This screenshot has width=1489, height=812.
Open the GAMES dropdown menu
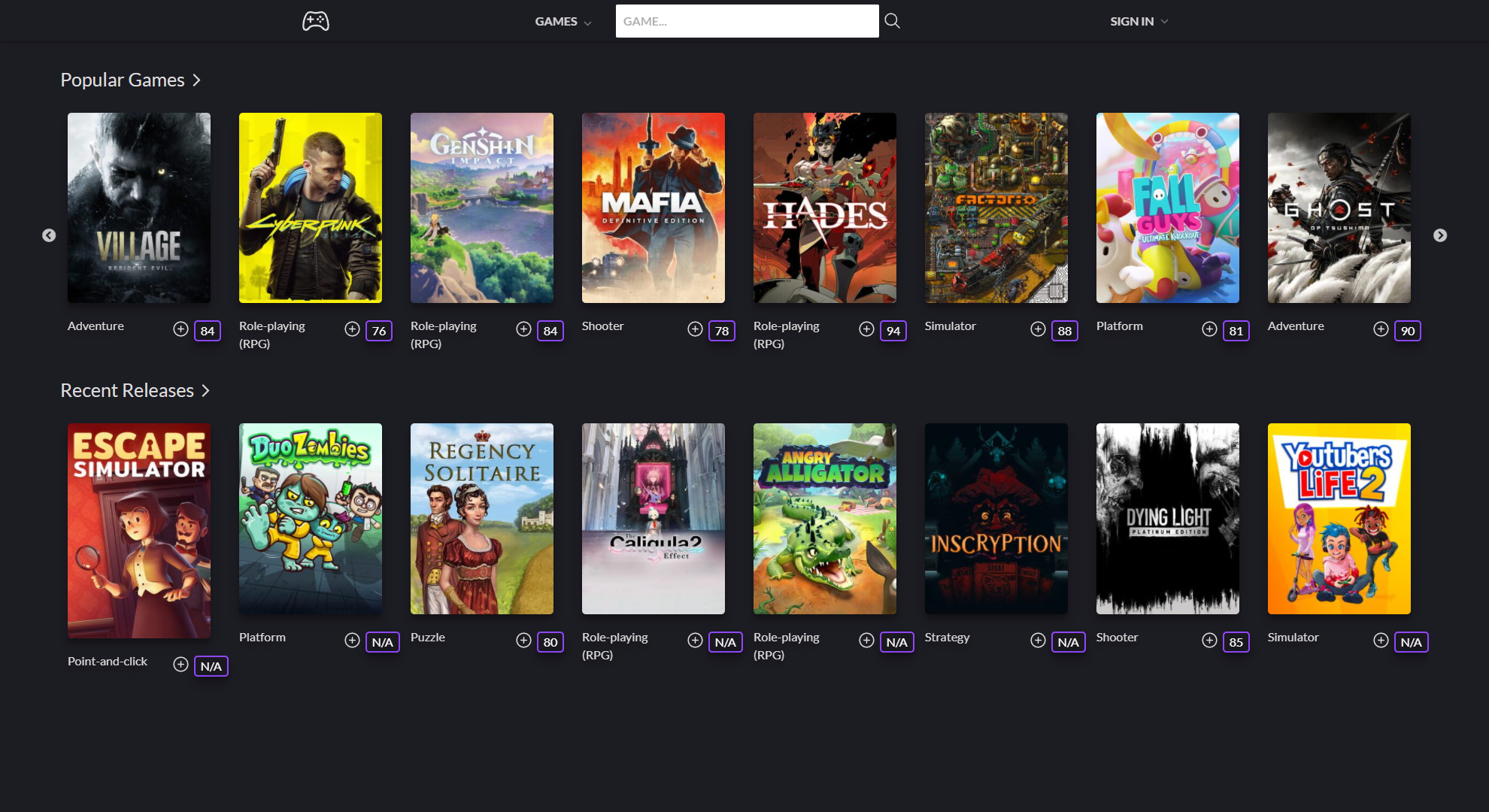tap(588, 22)
